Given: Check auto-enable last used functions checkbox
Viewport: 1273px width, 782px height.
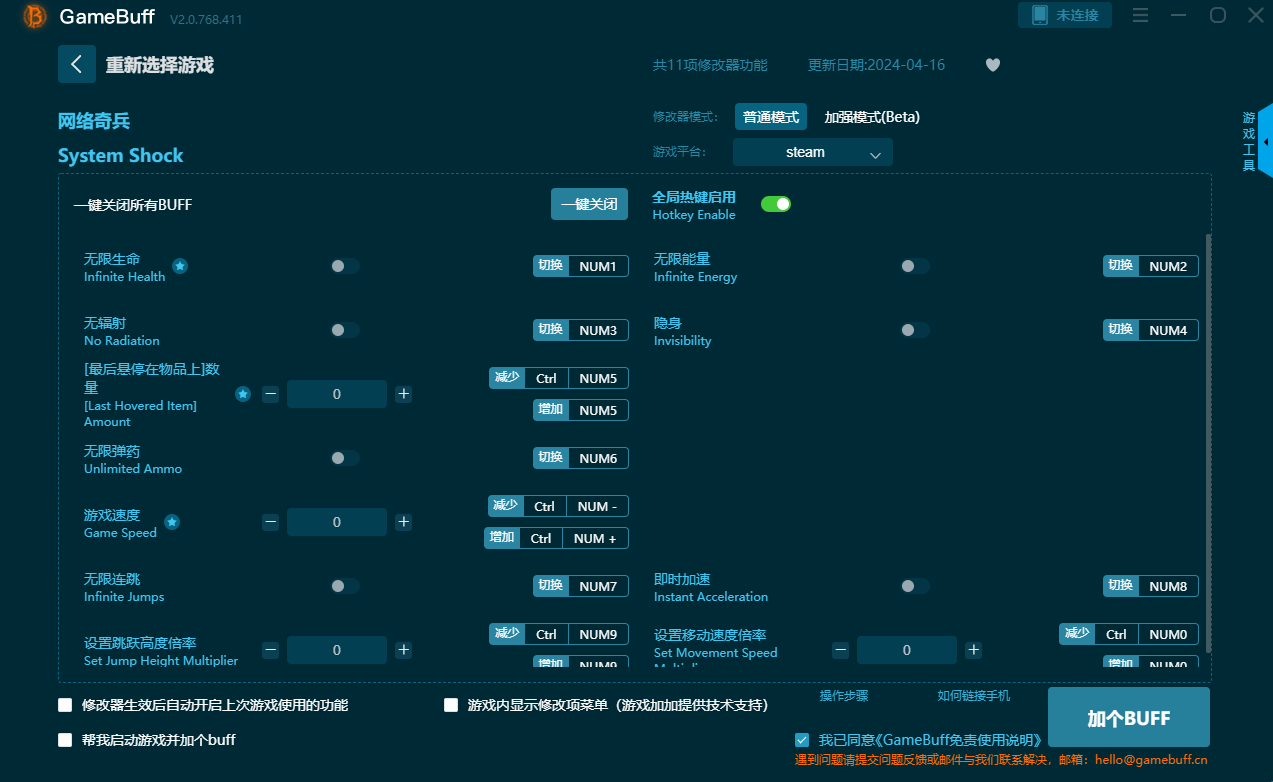Looking at the screenshot, I should coord(65,705).
